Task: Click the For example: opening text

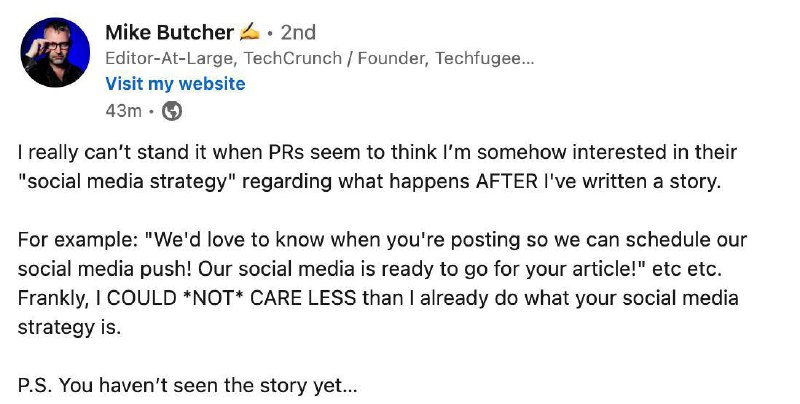Action: tap(78, 240)
